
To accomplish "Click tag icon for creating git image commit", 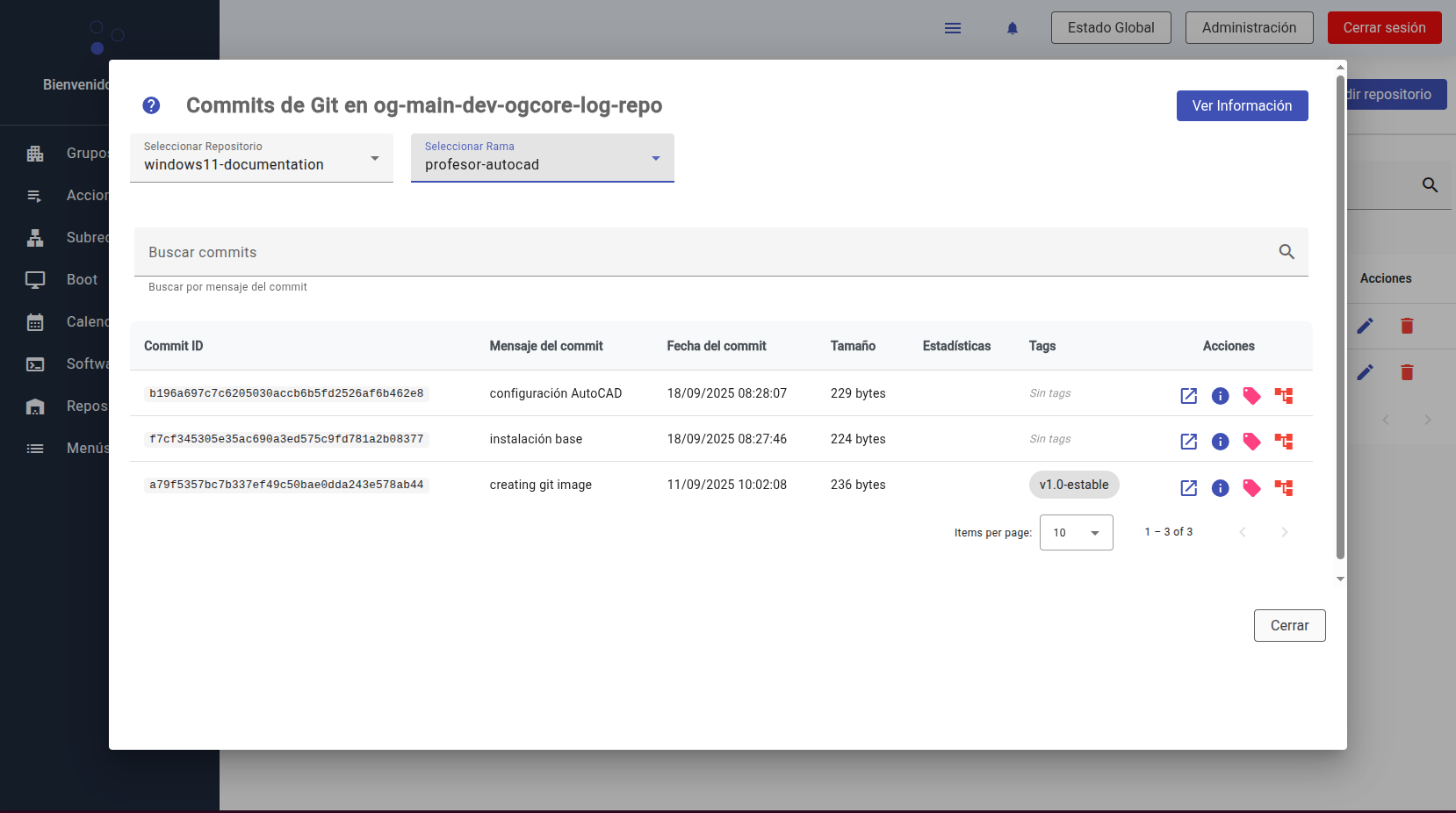I will pyautogui.click(x=1251, y=488).
